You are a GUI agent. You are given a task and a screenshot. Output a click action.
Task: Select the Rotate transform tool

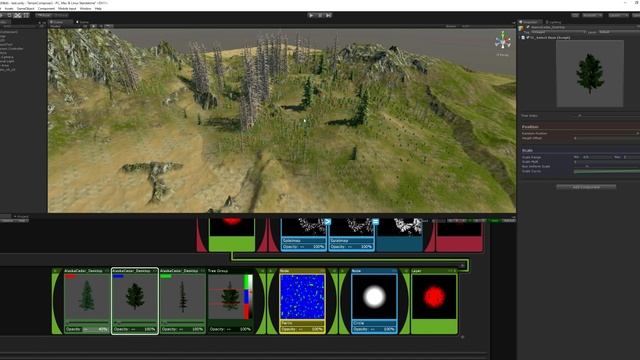[10, 15]
